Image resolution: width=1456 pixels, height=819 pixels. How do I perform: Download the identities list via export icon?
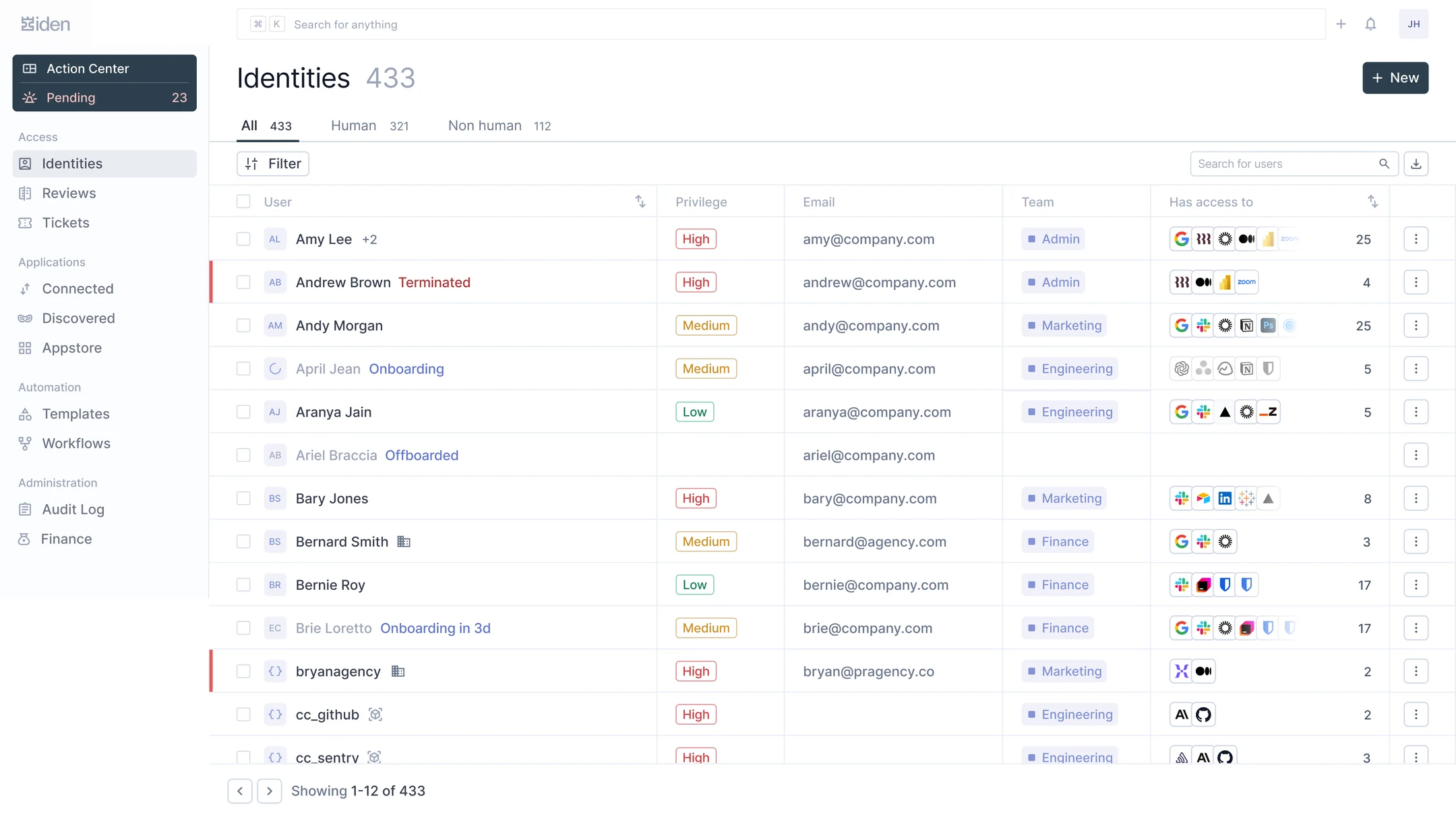(x=1416, y=164)
